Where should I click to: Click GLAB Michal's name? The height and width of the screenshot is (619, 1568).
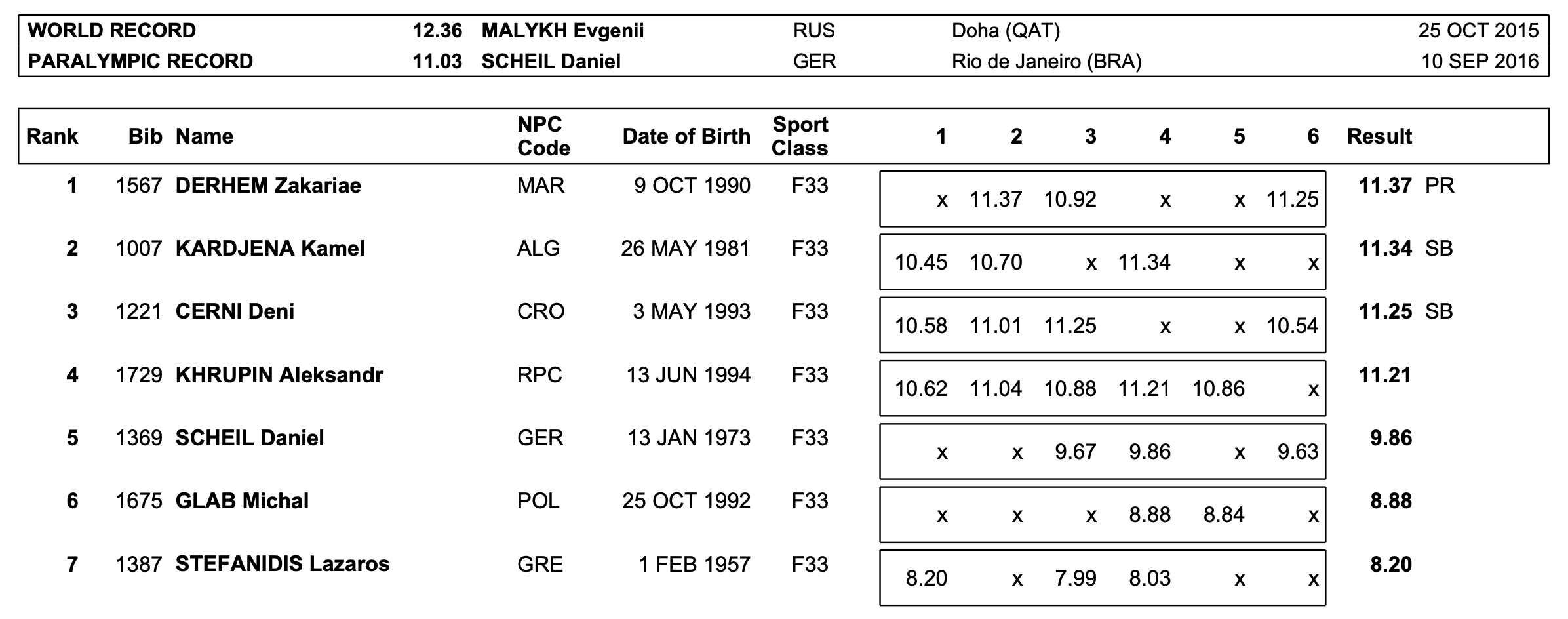click(x=242, y=501)
